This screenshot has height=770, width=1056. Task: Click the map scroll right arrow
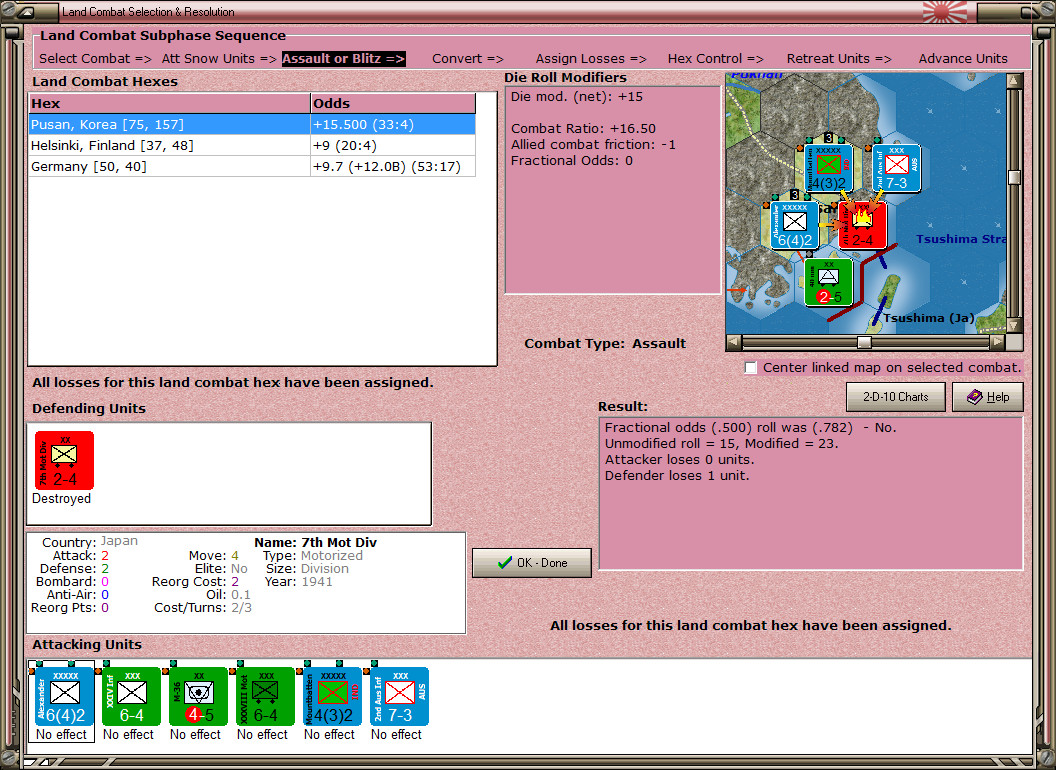(x=997, y=342)
